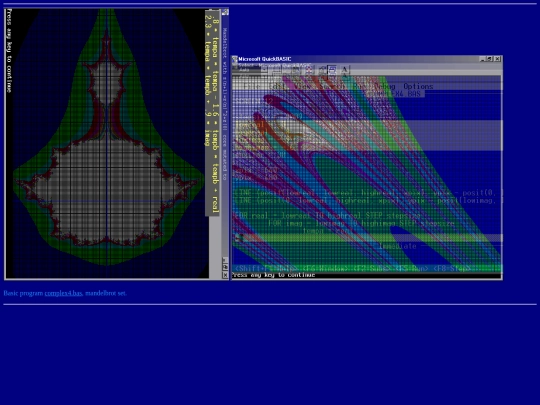Open the Options menu in QuickBASIC

418,86
